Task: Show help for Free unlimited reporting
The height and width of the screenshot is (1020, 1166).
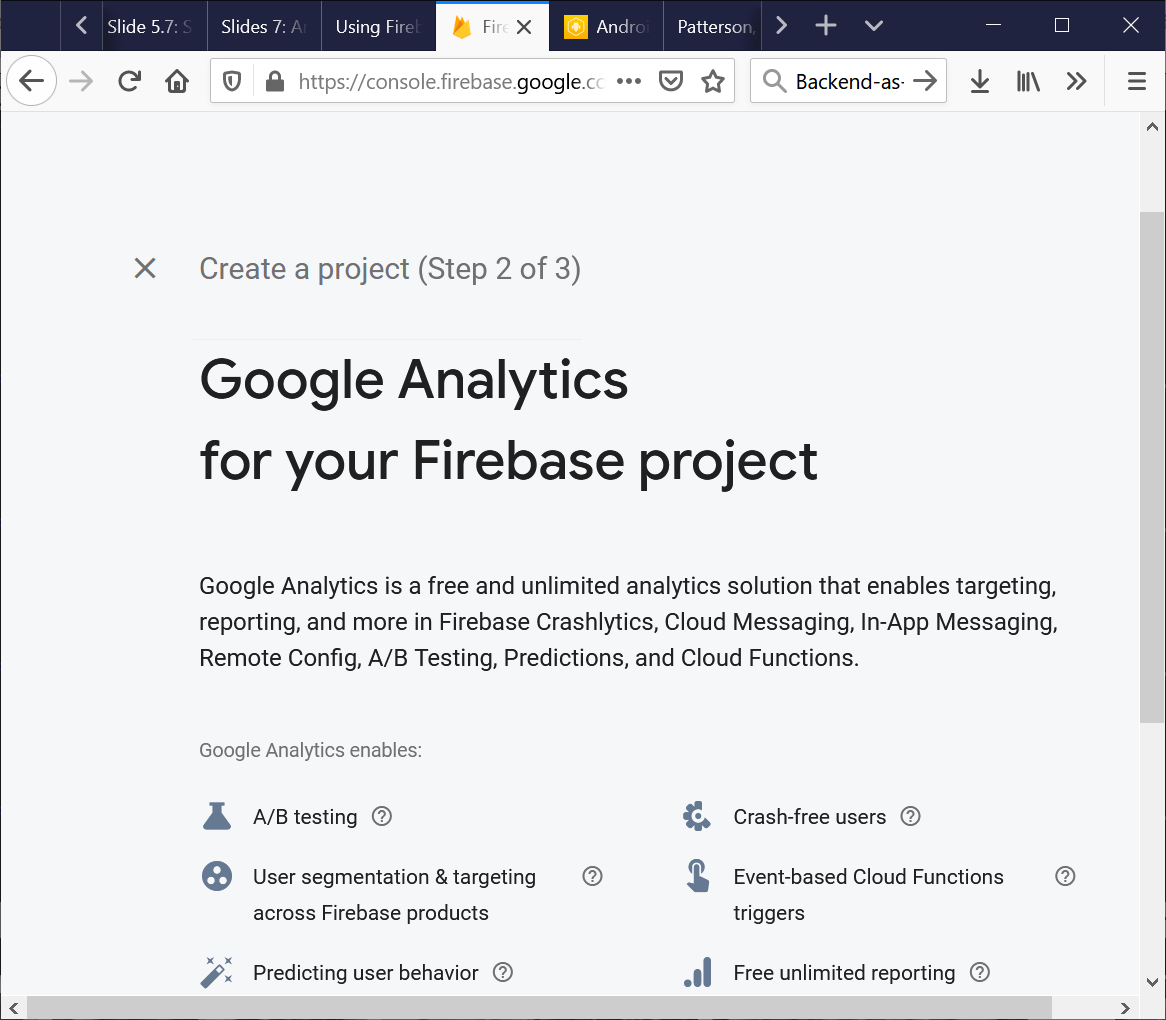Action: [980, 972]
